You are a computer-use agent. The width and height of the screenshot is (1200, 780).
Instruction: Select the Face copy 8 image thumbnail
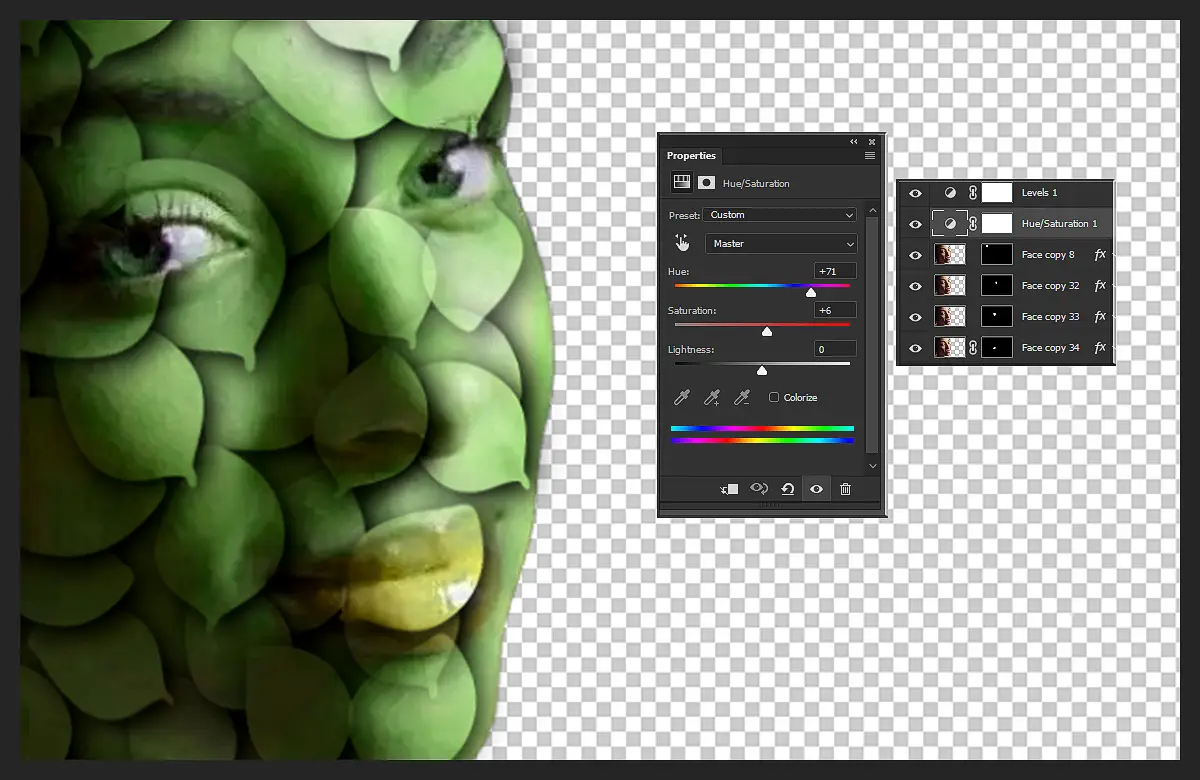pyautogui.click(x=950, y=255)
